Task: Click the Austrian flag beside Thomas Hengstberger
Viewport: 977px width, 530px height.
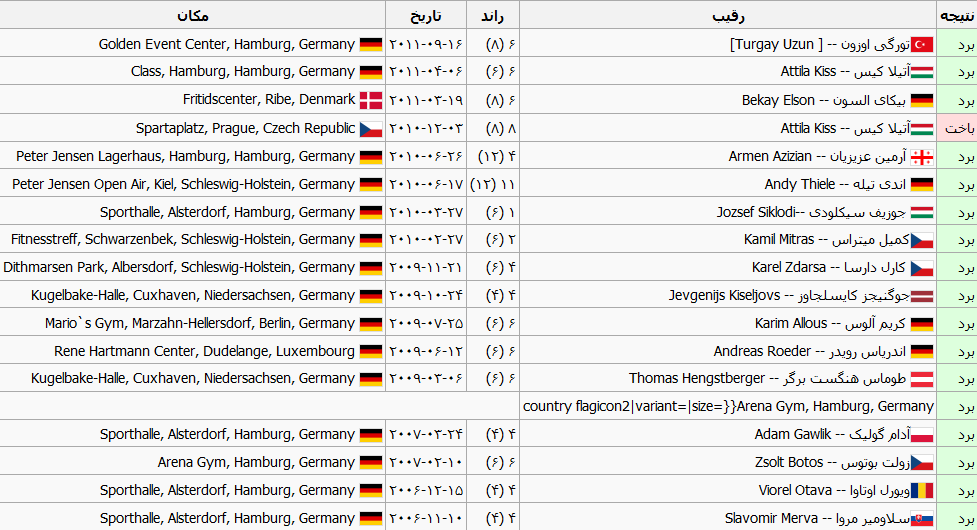Action: (x=921, y=379)
